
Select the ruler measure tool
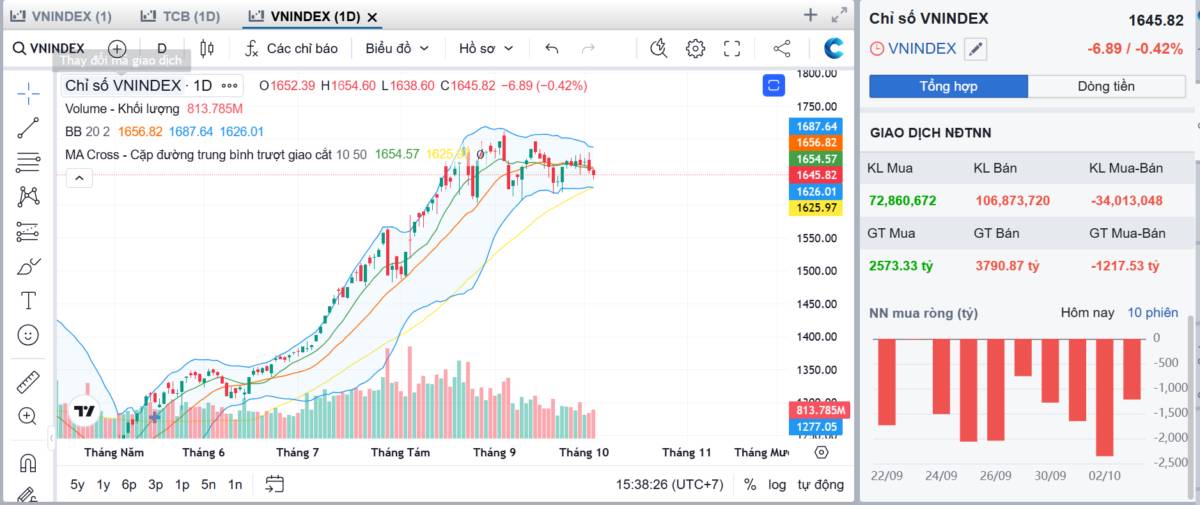point(28,382)
